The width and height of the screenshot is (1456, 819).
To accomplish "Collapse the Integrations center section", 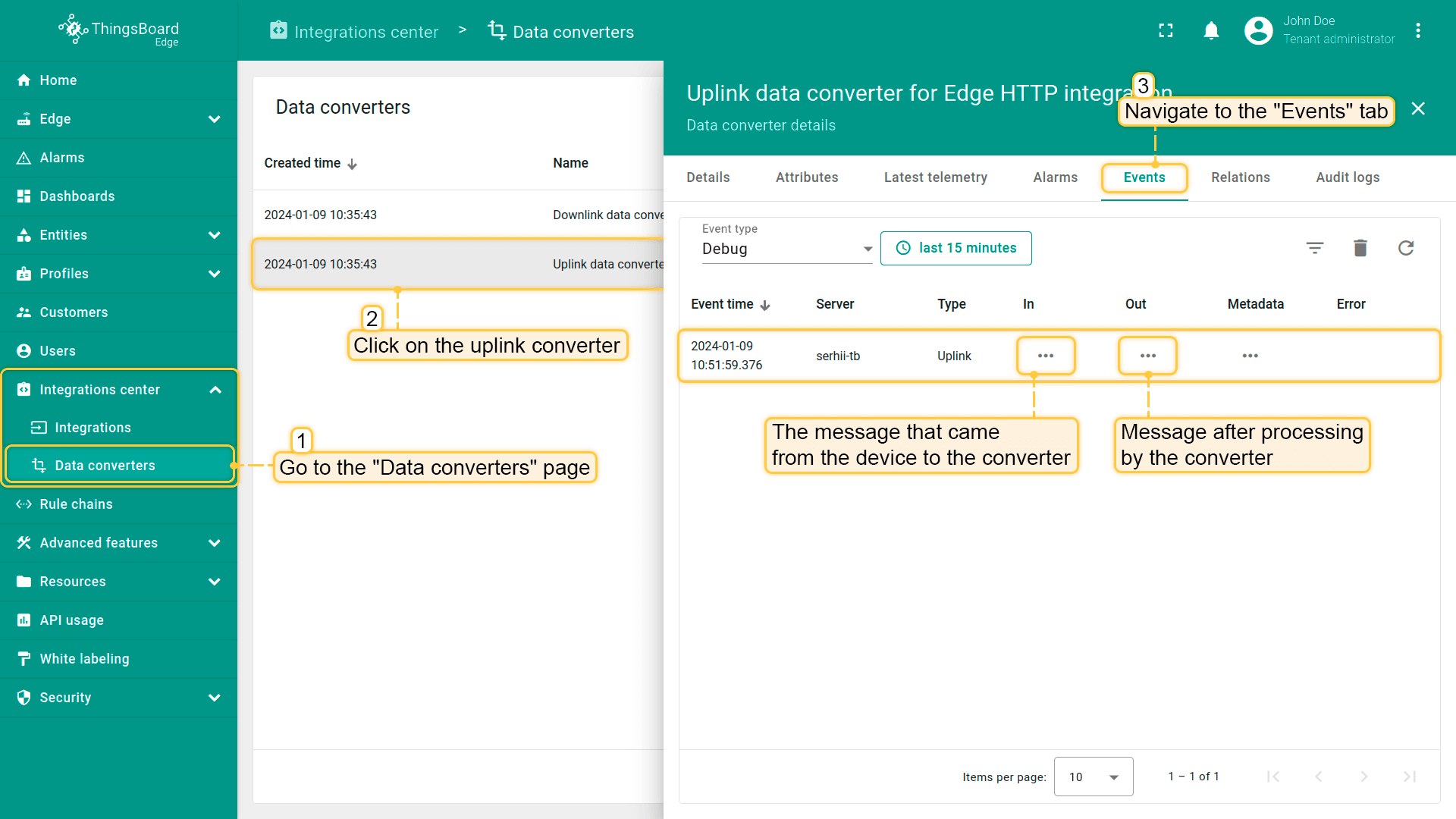I will click(215, 390).
